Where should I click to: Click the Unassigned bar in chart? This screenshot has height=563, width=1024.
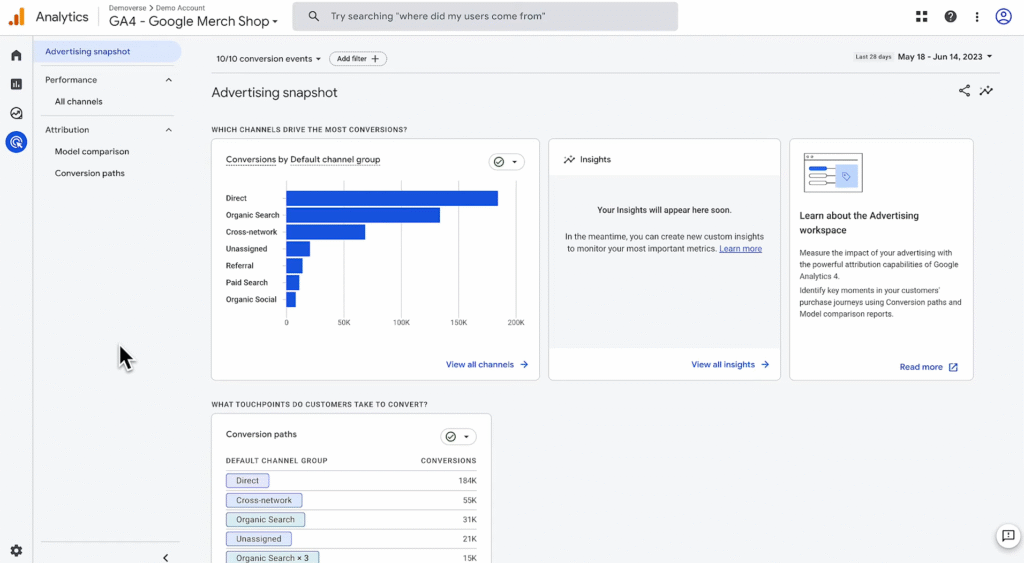[298, 249]
